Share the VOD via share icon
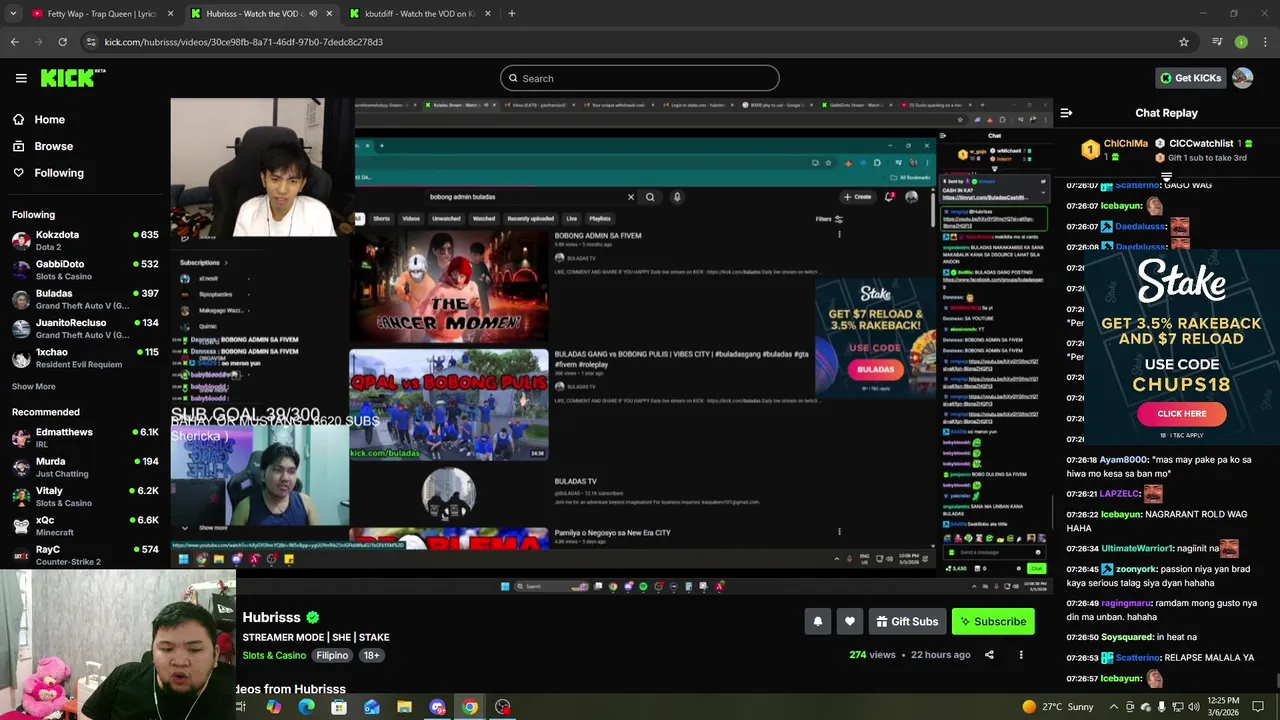This screenshot has height=720, width=1280. click(989, 655)
